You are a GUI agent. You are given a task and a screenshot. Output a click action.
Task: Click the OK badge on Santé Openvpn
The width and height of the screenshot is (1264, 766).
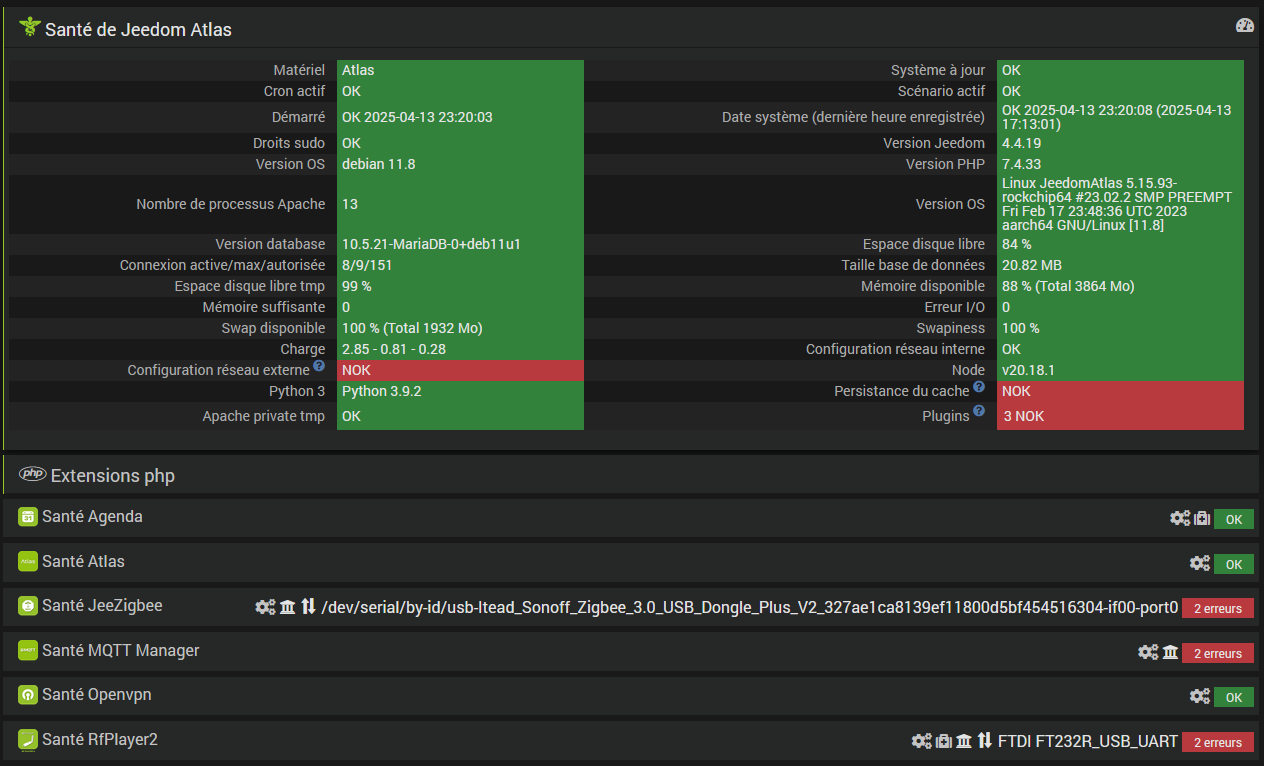click(1233, 697)
